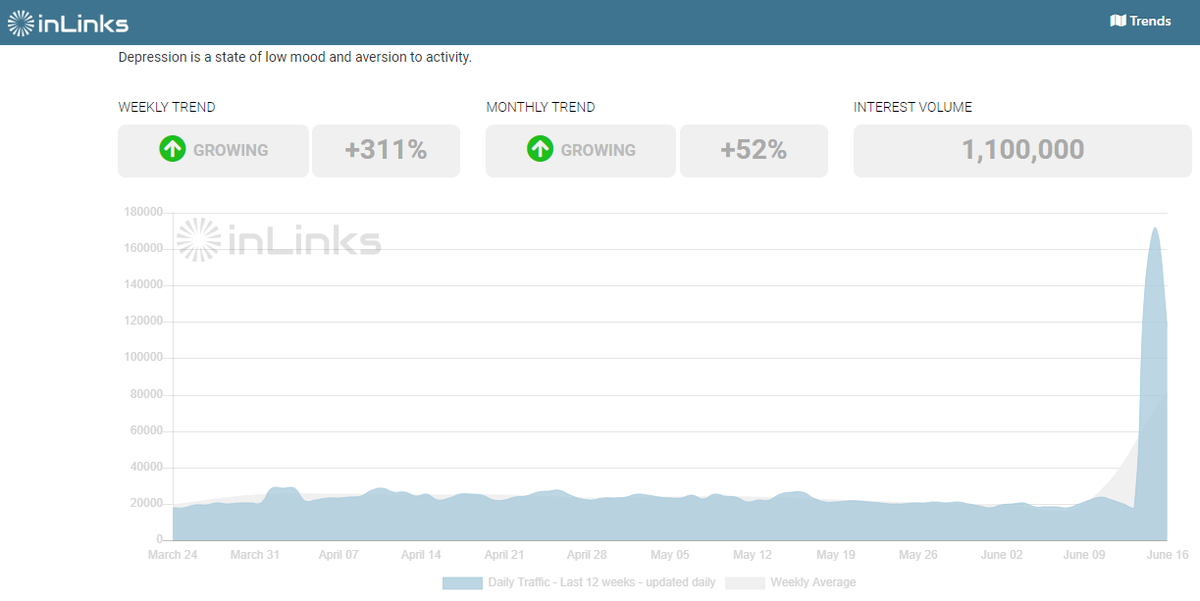Click the inLinks logo in the header
This screenshot has height=601, width=1200.
(x=68, y=22)
